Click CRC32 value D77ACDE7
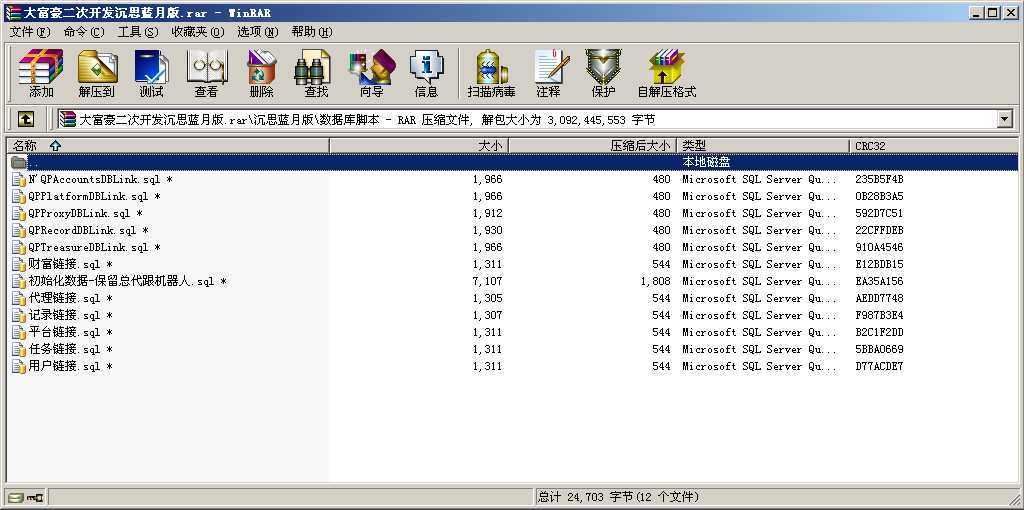Image resolution: width=1024 pixels, height=510 pixels. coord(879,366)
